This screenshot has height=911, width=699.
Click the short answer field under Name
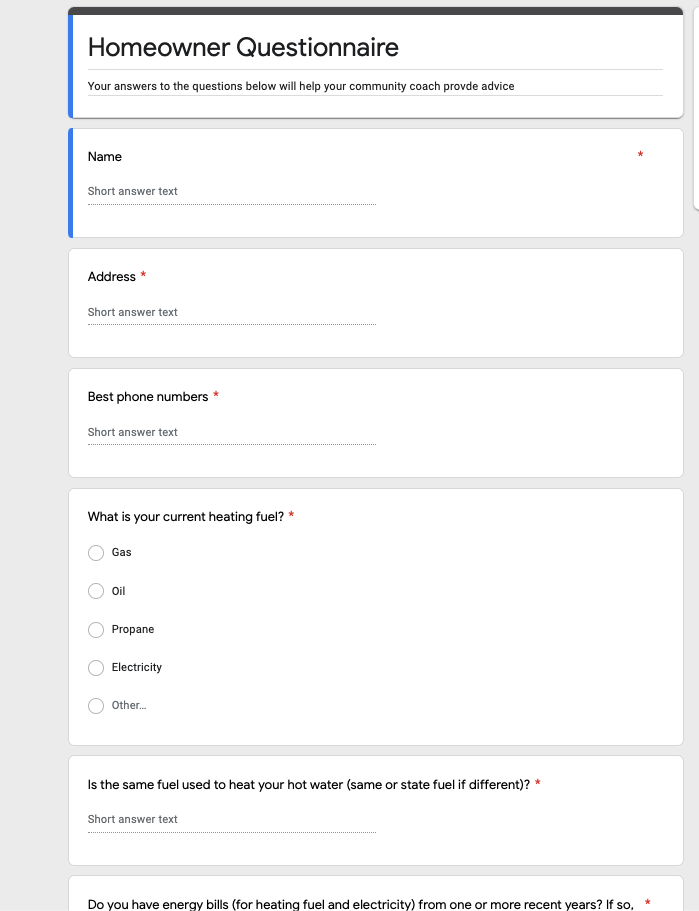coord(232,192)
